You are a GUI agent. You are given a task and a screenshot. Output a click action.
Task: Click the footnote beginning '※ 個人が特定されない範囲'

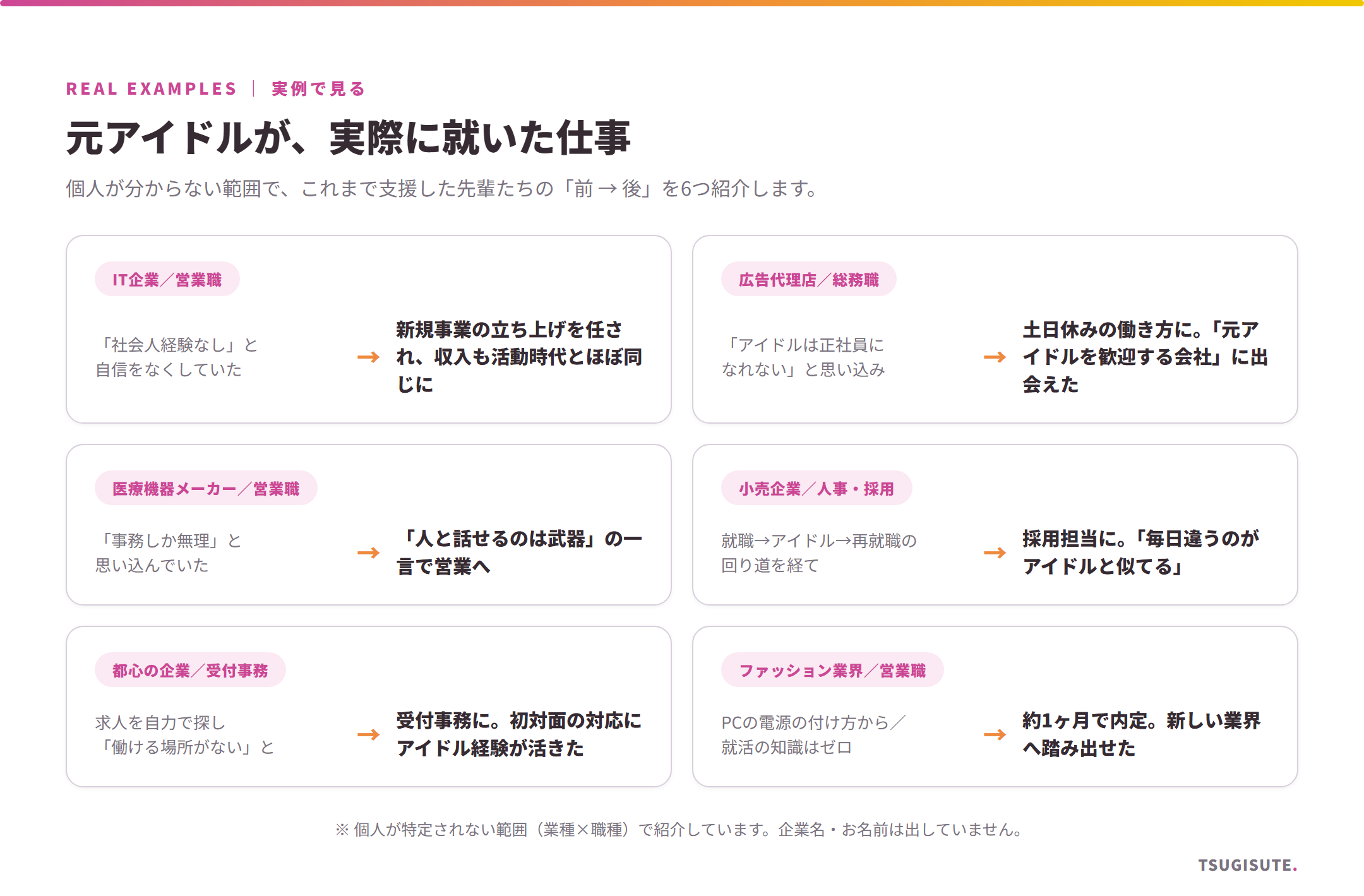click(x=679, y=829)
